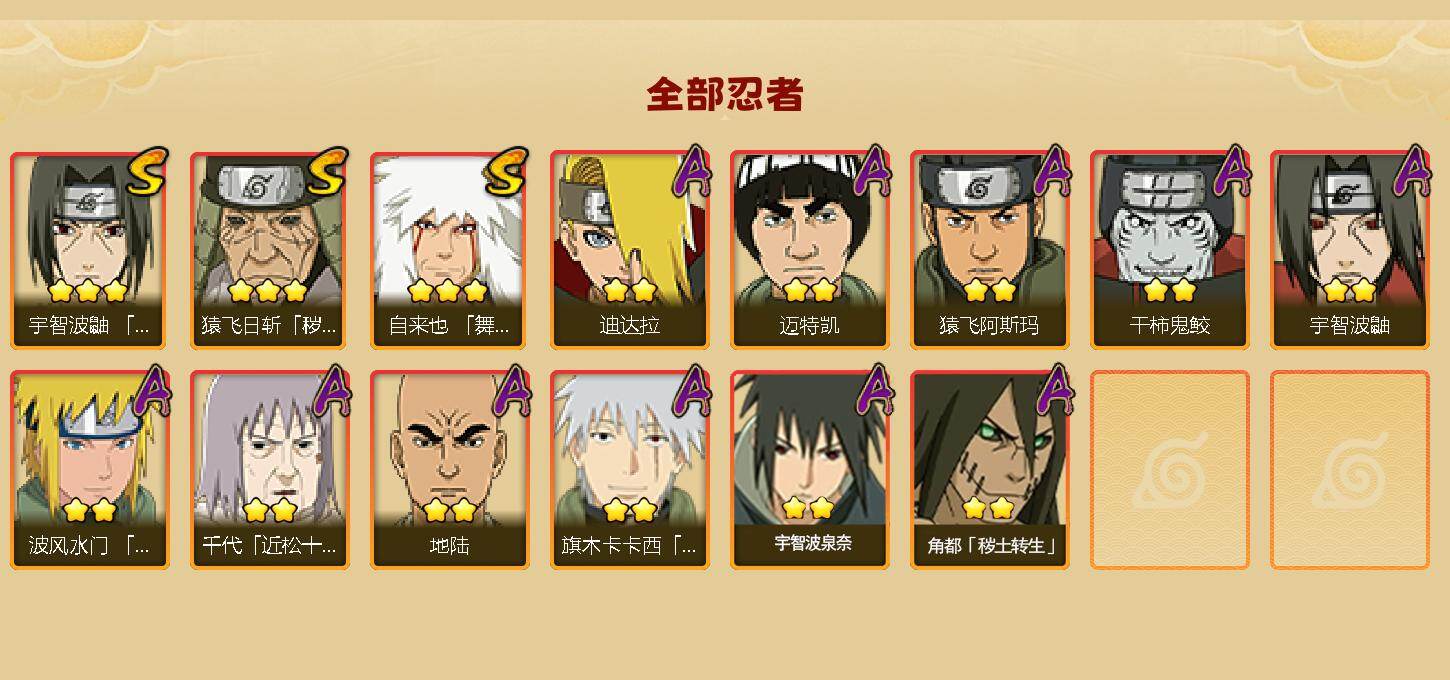Image resolution: width=1450 pixels, height=680 pixels.
Task: Select the 千代 ninja card
Action: click(270, 470)
